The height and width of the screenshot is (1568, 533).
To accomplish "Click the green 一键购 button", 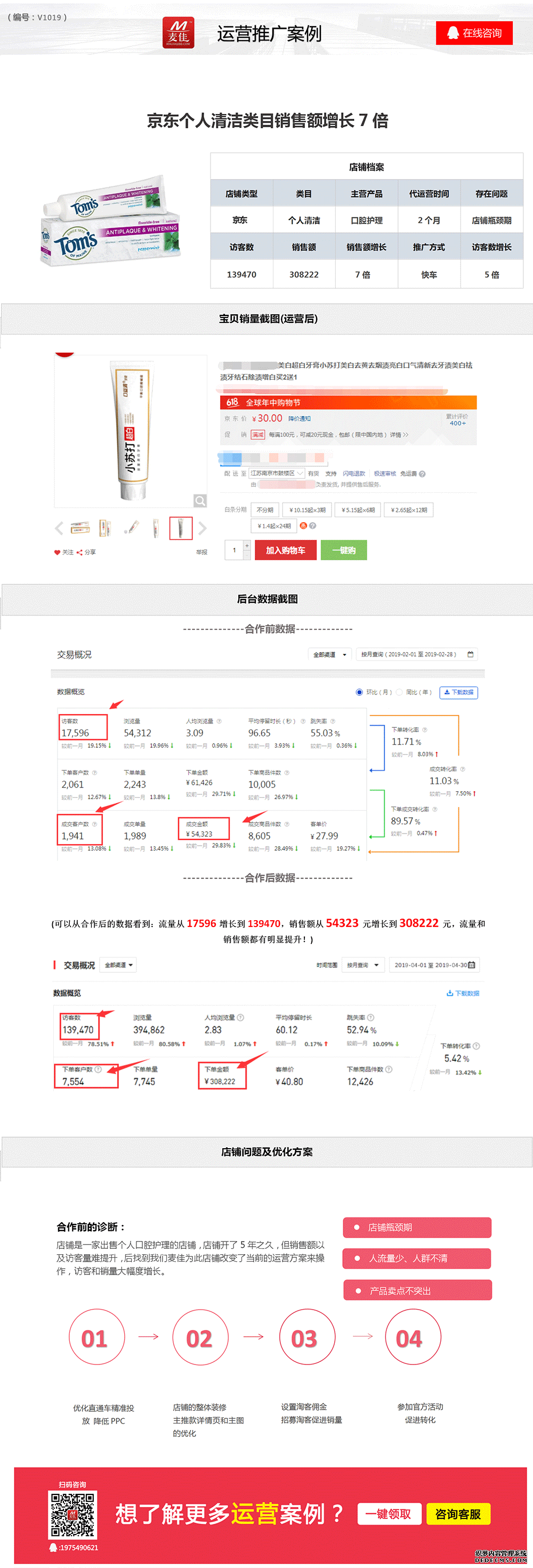I will (344, 550).
